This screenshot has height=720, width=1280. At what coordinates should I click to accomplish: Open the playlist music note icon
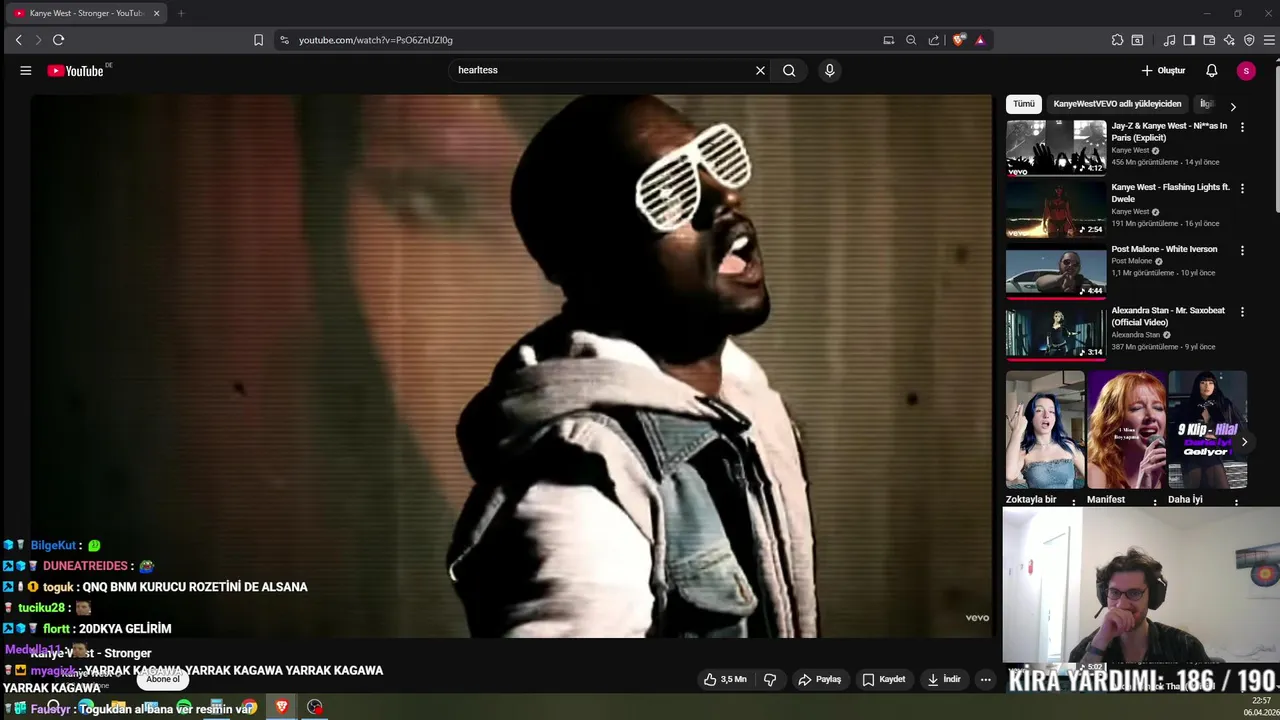click(x=1169, y=40)
